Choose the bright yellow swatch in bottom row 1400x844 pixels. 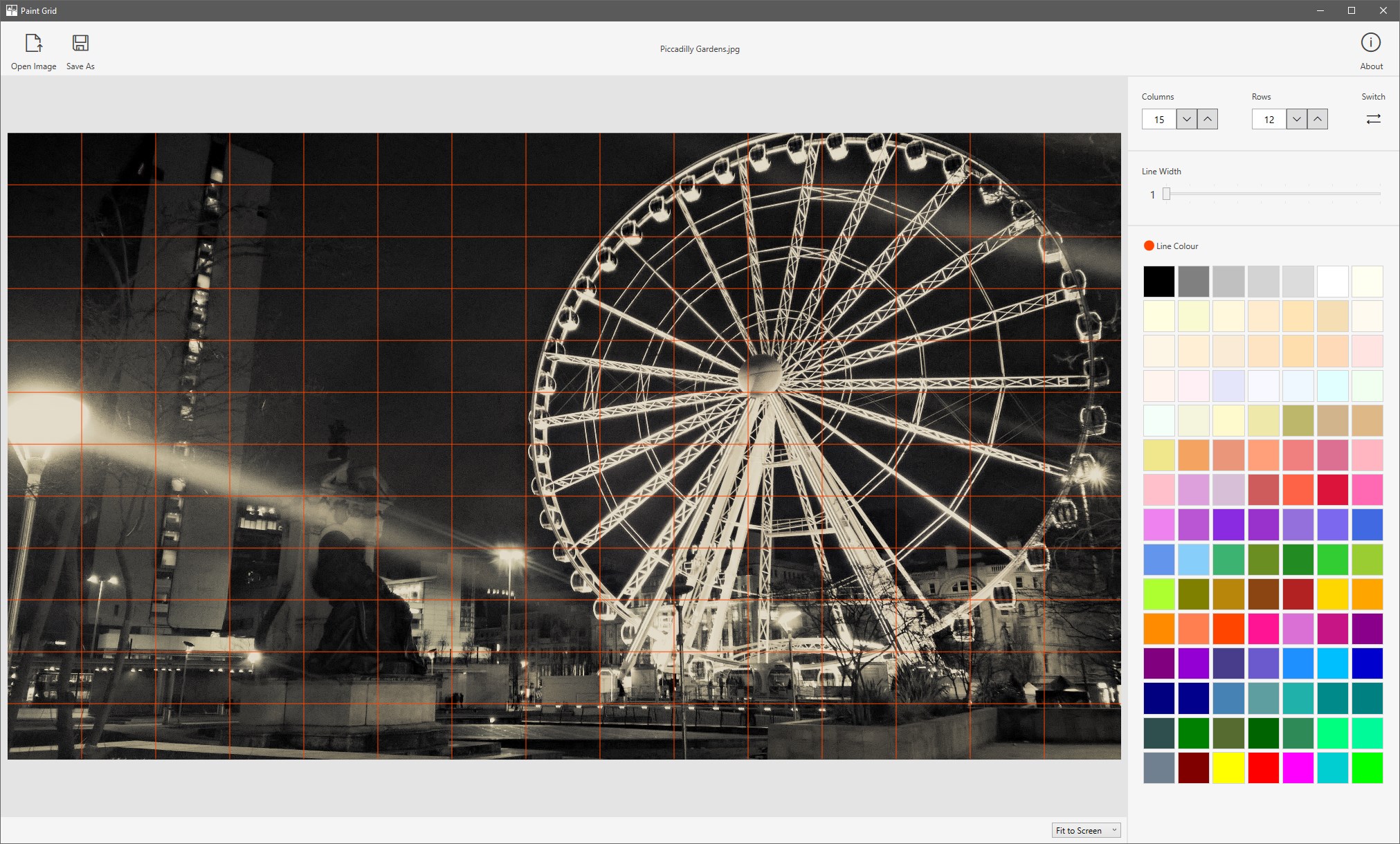(x=1228, y=768)
